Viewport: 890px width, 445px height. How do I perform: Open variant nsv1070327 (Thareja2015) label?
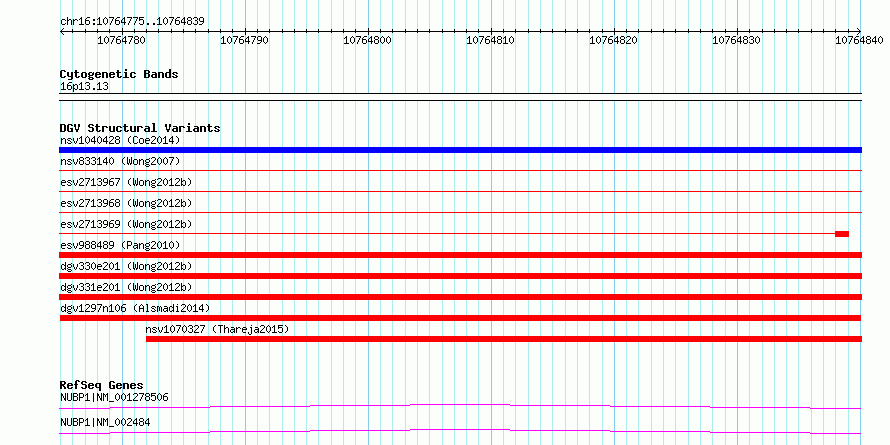pyautogui.click(x=217, y=330)
